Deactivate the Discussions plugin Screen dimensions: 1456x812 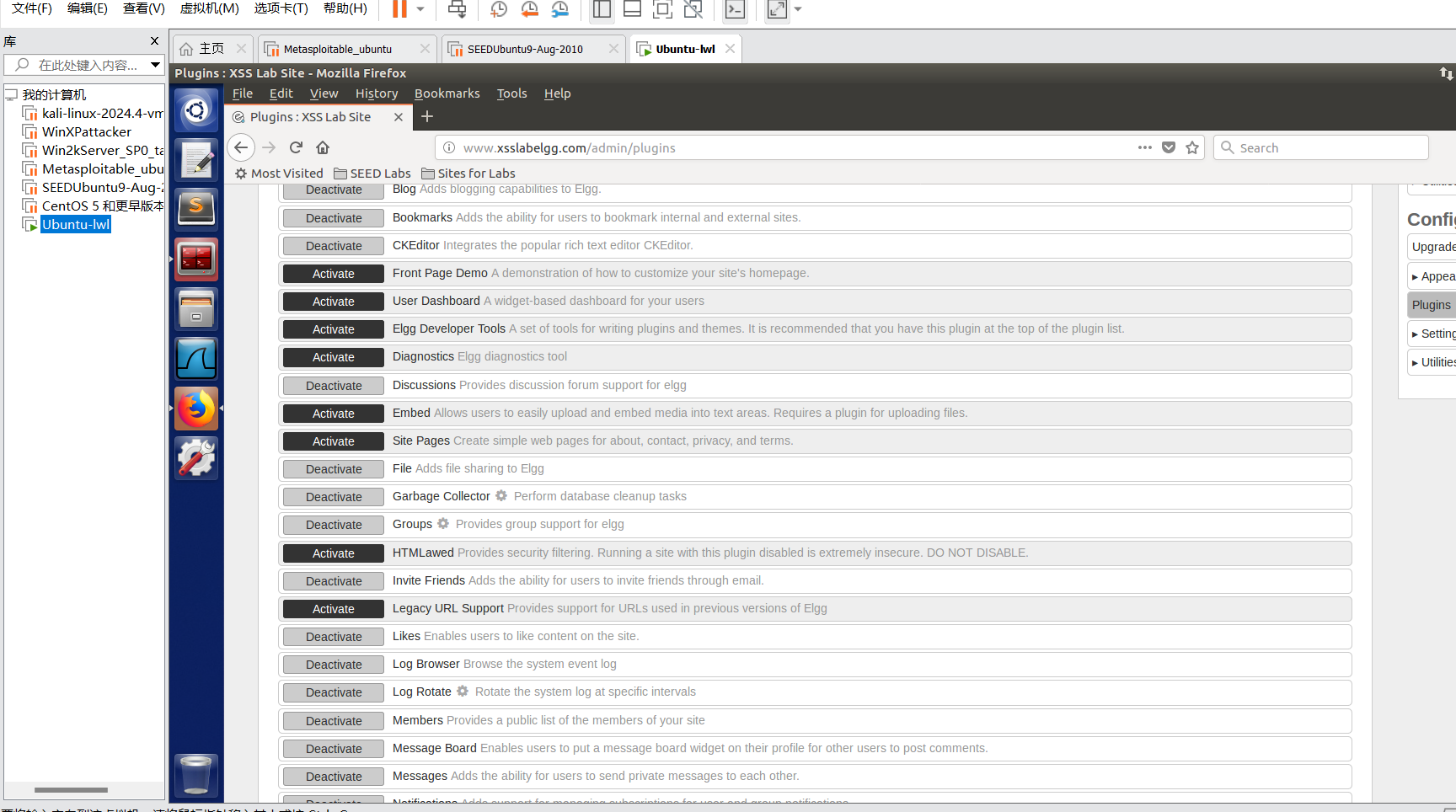click(334, 386)
